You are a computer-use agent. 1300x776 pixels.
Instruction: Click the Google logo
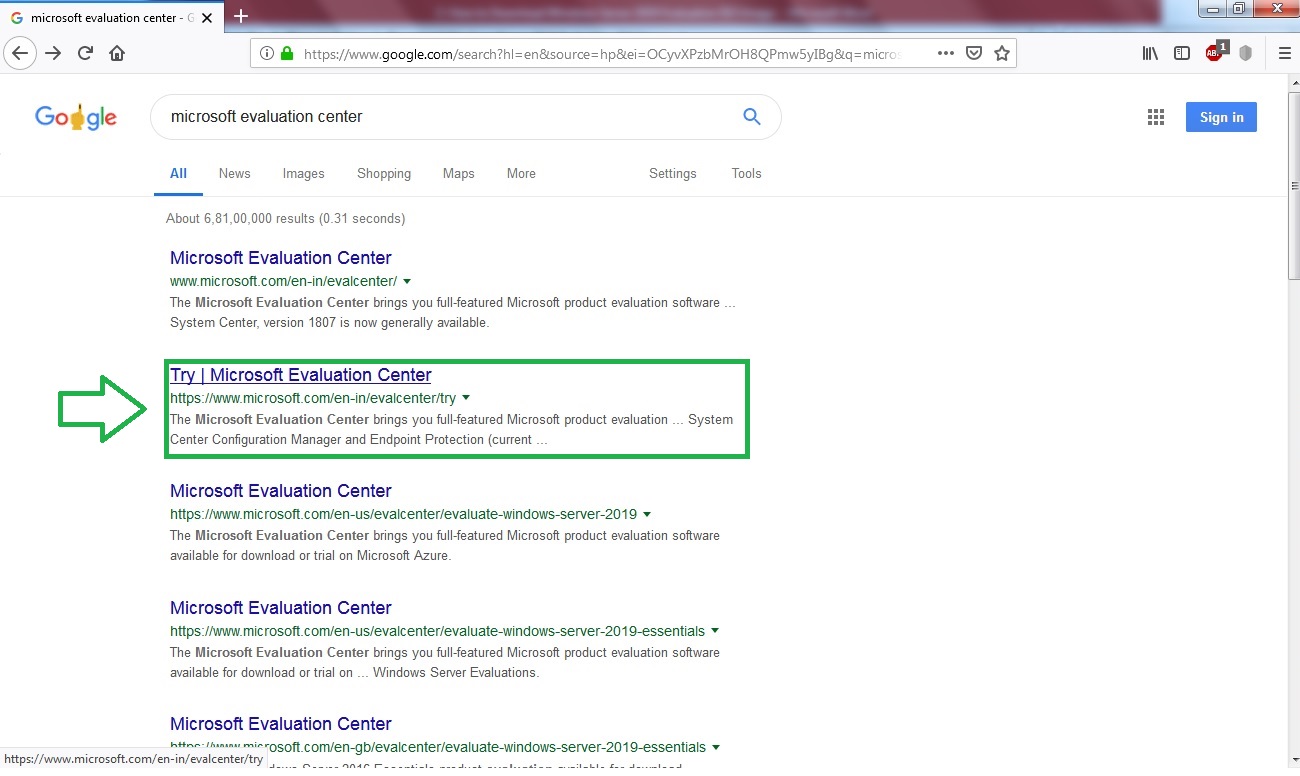coord(76,118)
